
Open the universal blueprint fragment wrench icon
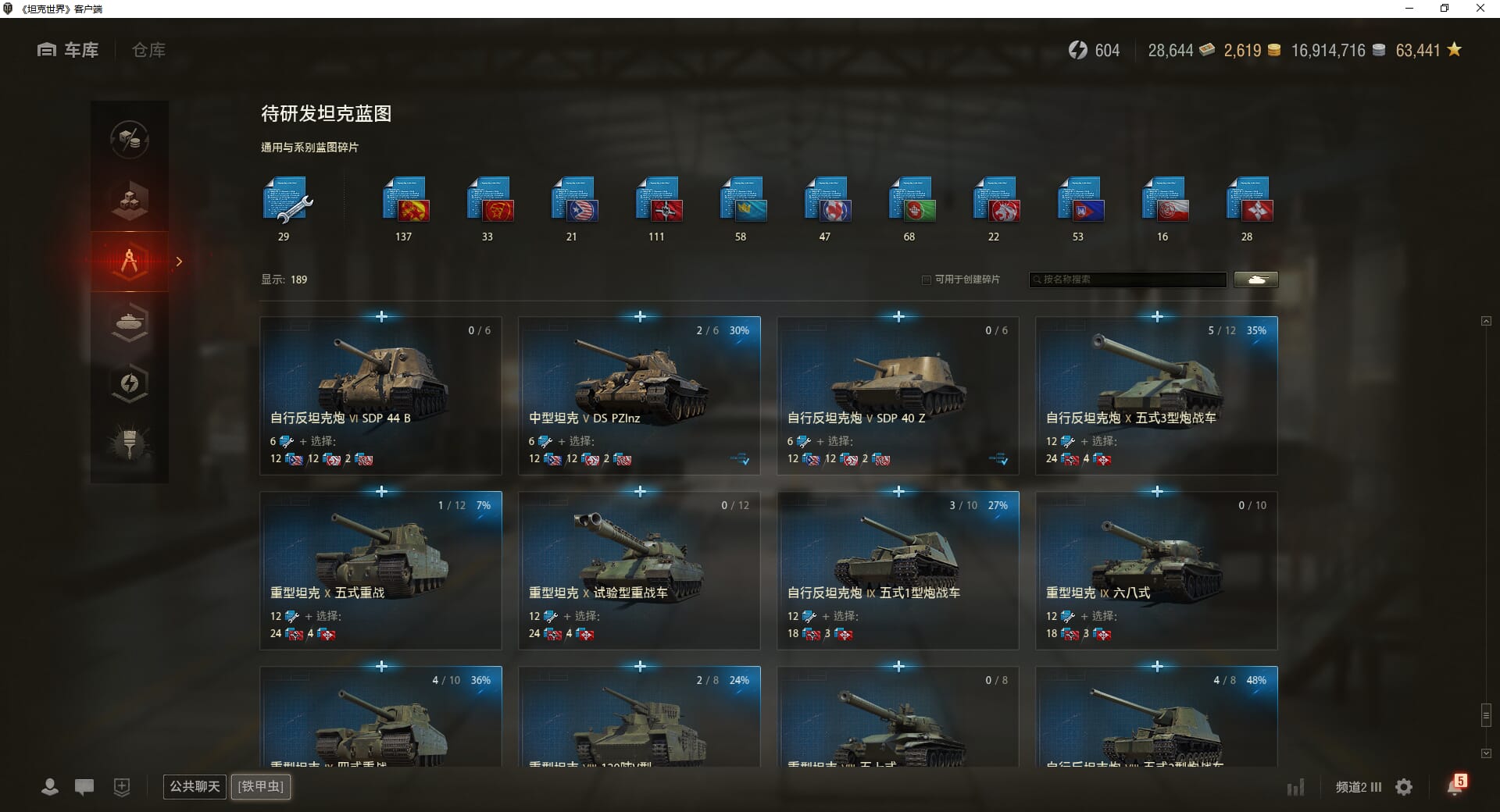pyautogui.click(x=286, y=200)
